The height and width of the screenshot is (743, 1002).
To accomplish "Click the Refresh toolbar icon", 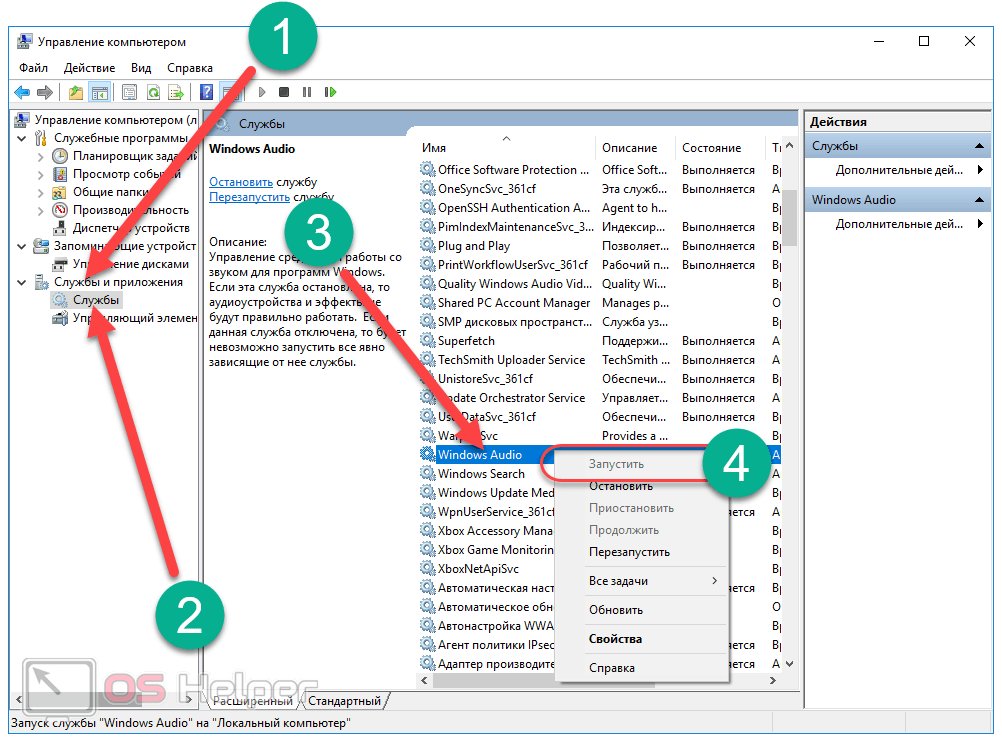I will (x=153, y=92).
